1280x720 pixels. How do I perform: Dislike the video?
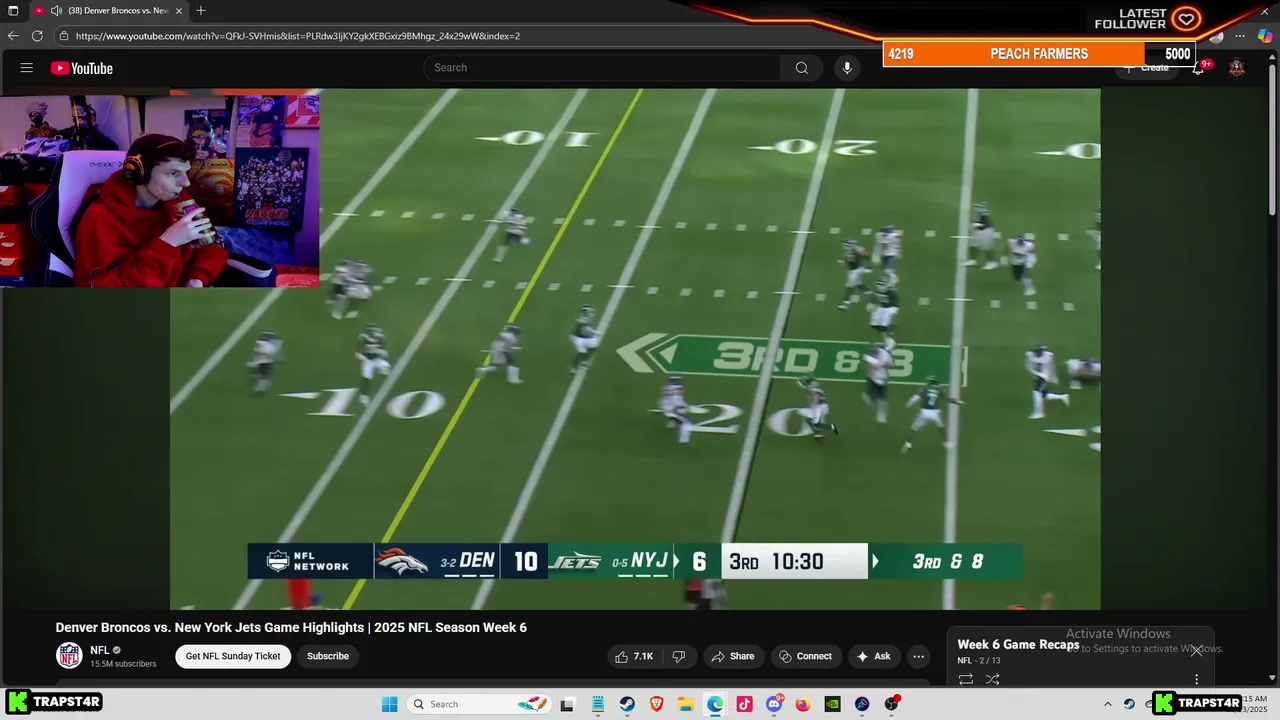pyautogui.click(x=679, y=656)
